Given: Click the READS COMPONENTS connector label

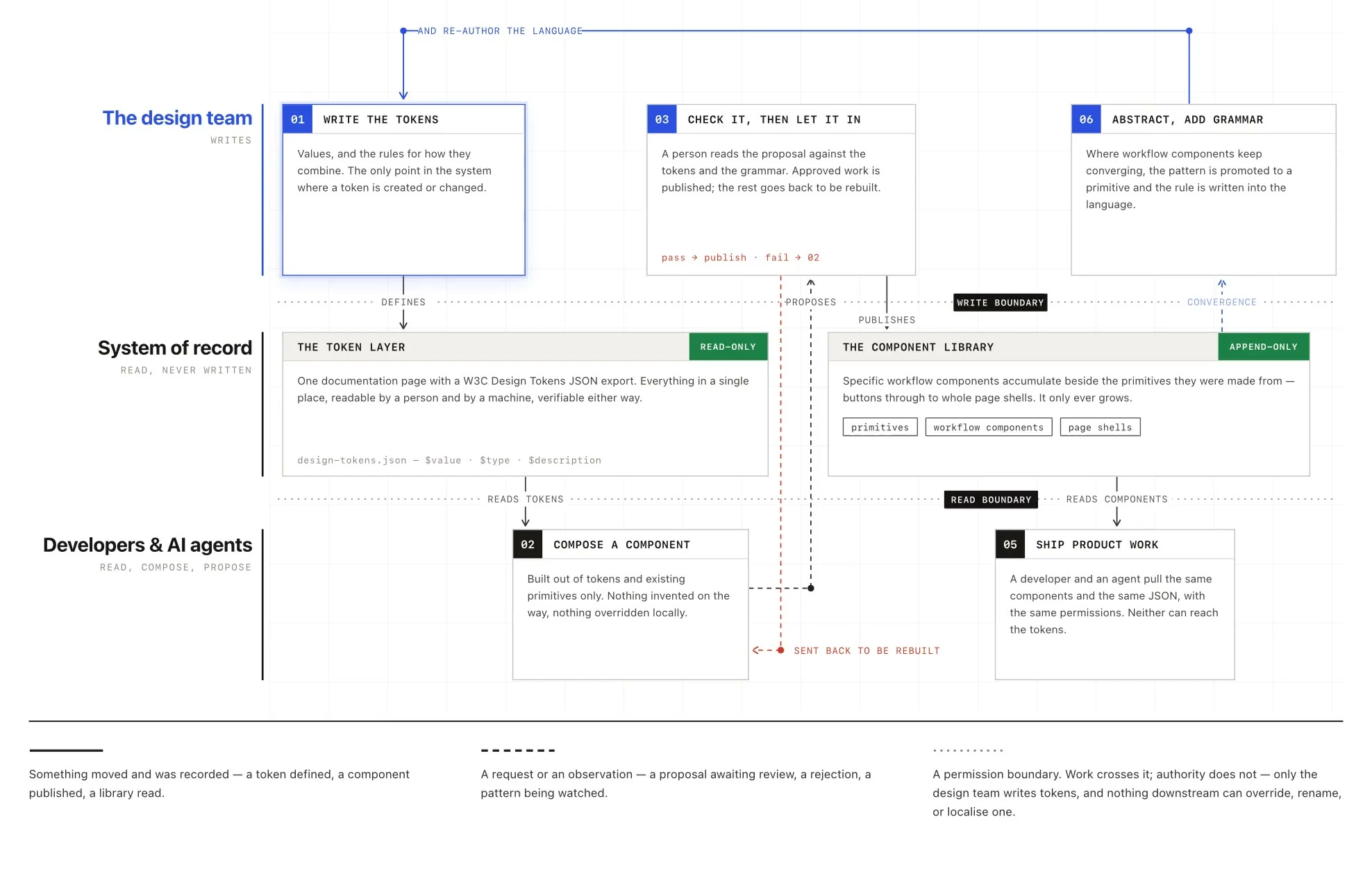Looking at the screenshot, I should [1116, 500].
